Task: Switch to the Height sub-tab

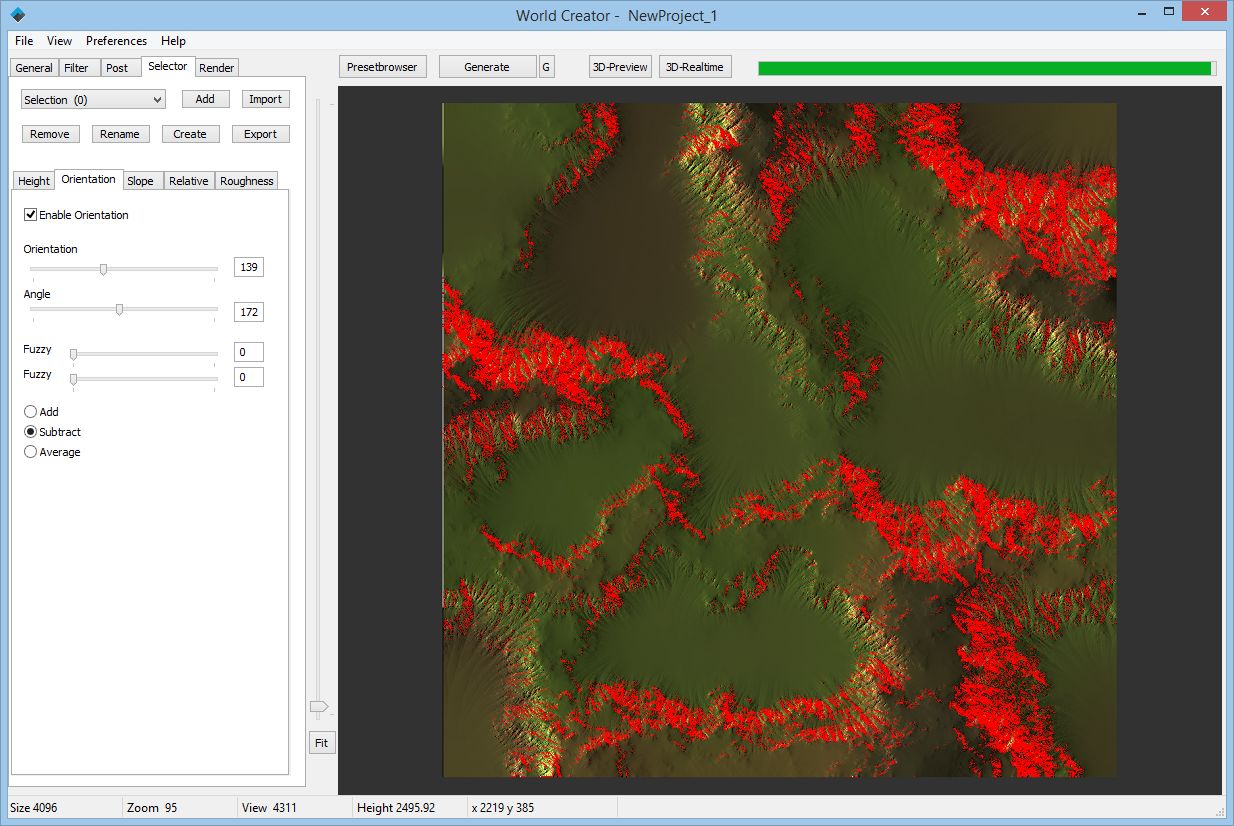Action: [x=33, y=181]
